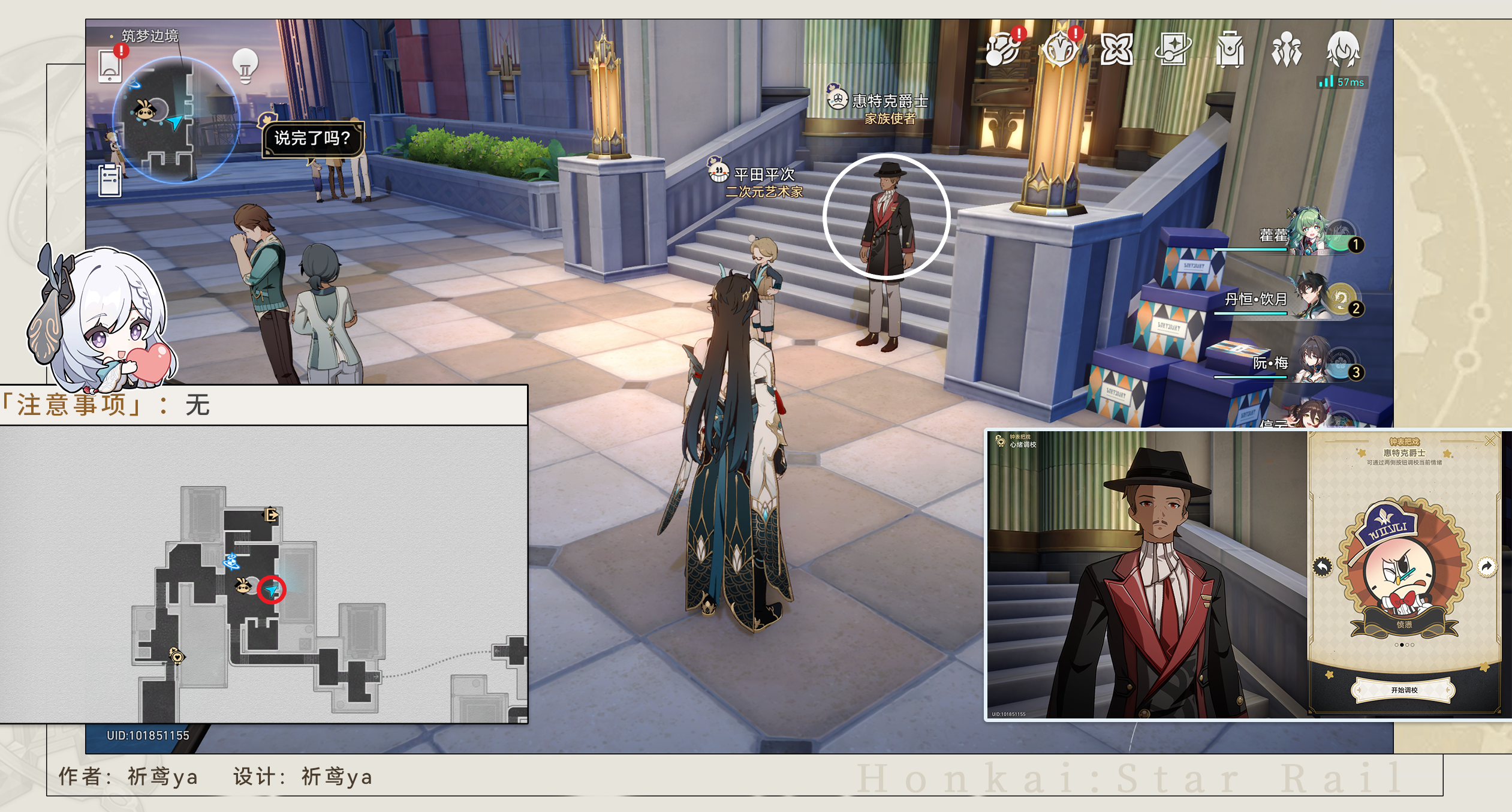Click the 说完了吗? speech bubble

(x=313, y=138)
